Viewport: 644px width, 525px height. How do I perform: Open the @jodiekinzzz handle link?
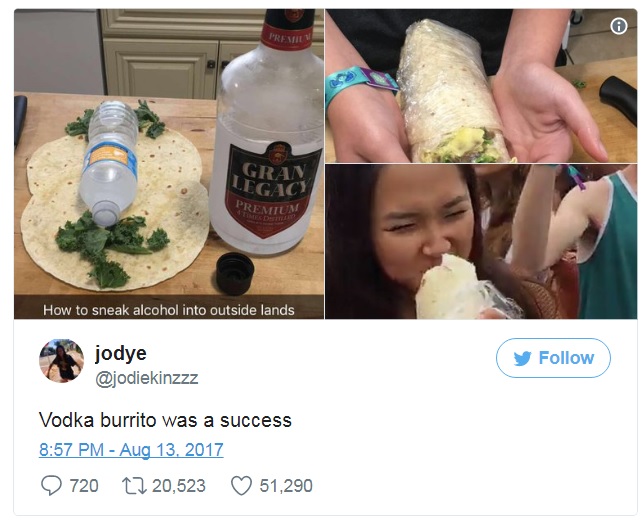click(147, 378)
